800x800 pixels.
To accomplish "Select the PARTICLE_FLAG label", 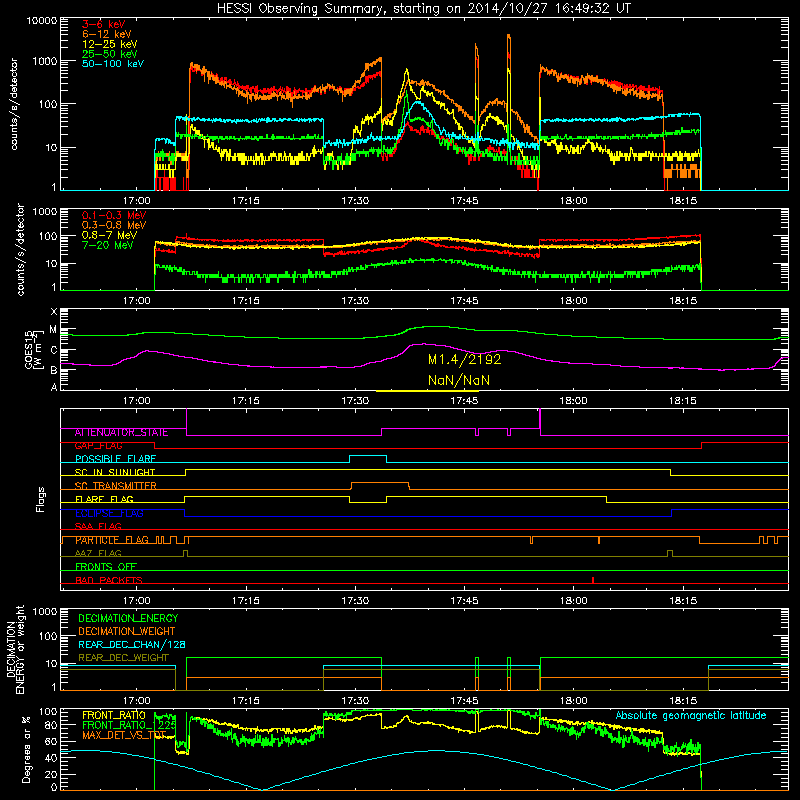I will point(112,540).
